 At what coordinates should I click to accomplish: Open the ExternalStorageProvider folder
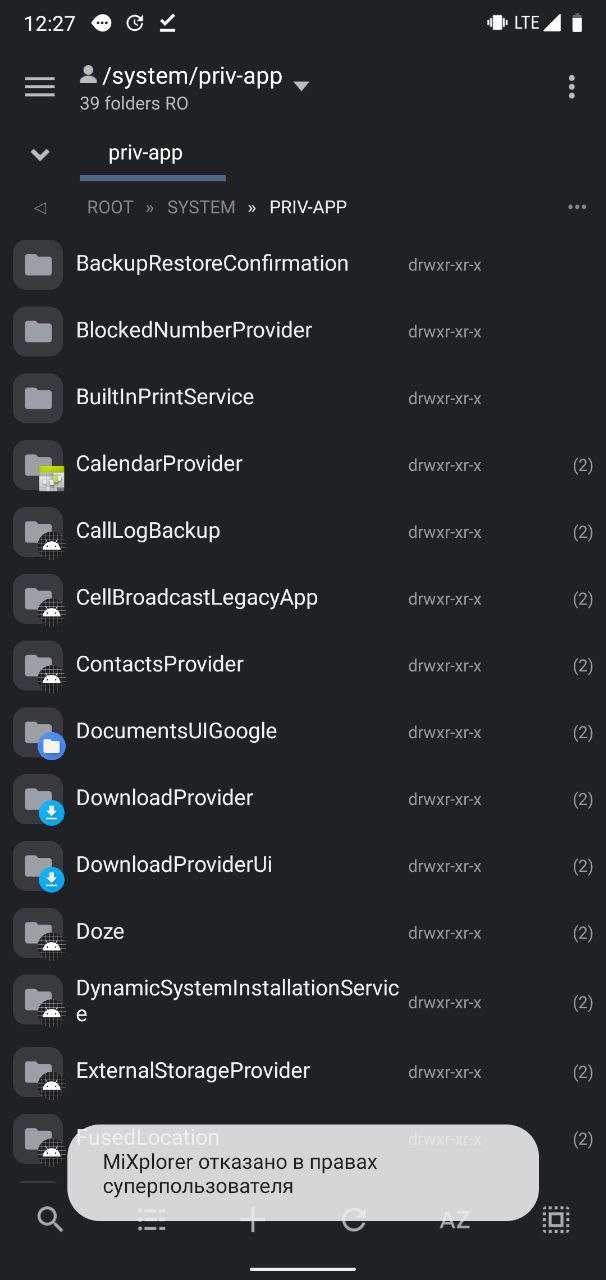click(303, 1072)
